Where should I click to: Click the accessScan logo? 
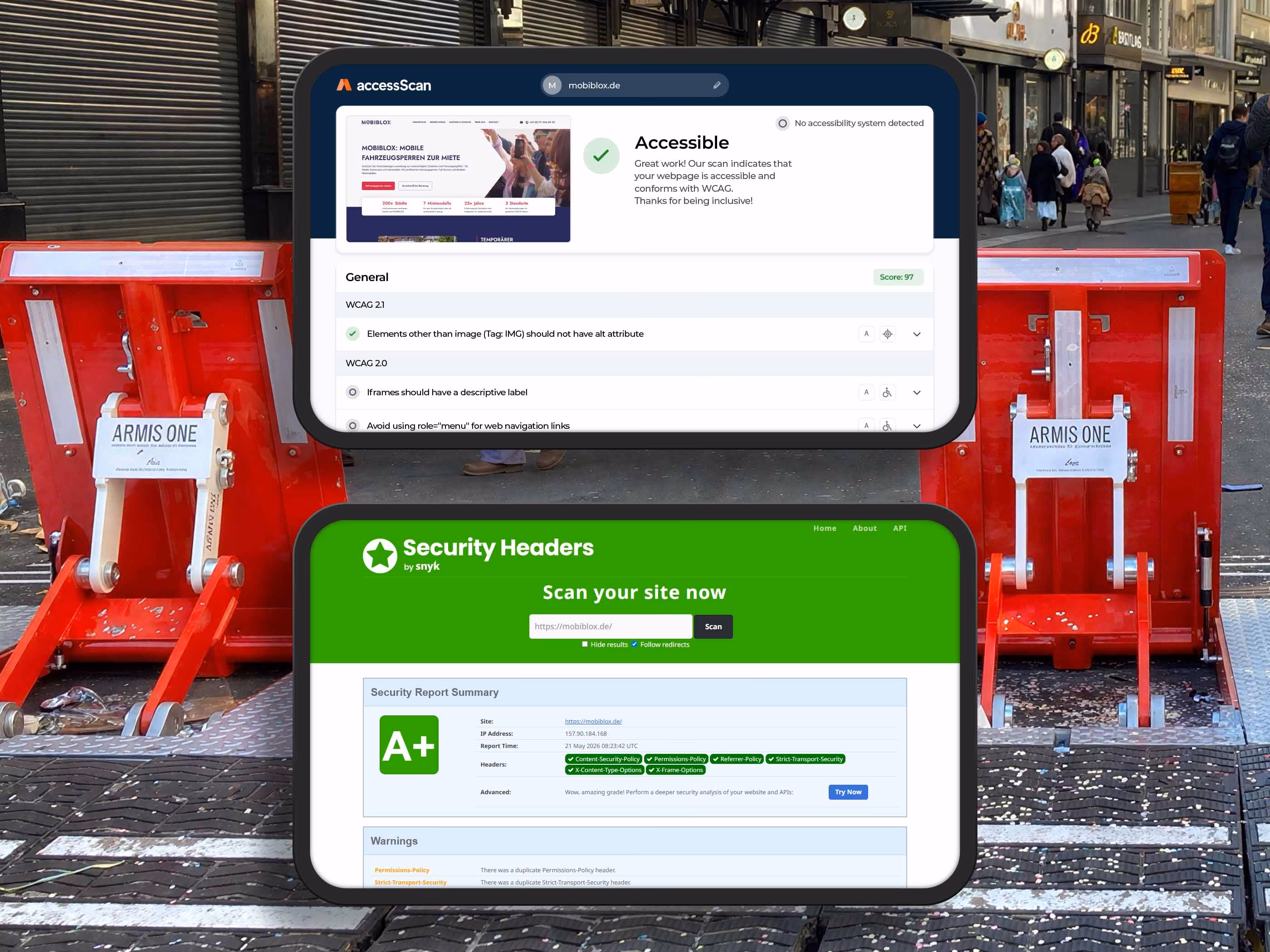coord(384,85)
